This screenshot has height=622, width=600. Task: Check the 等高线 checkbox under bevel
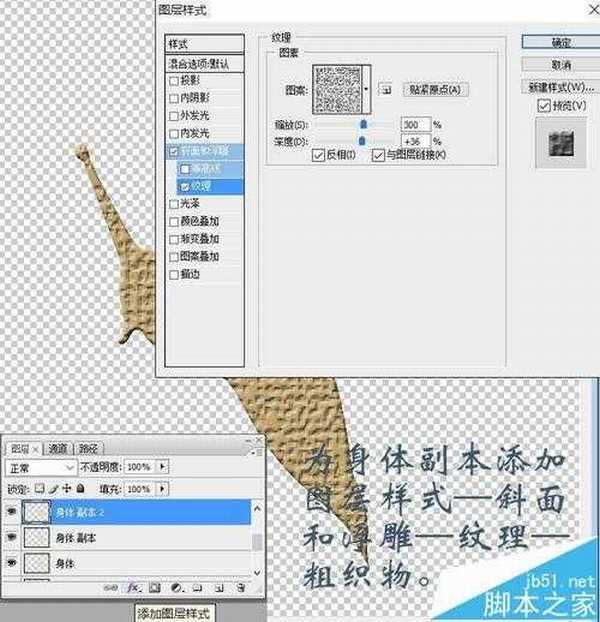click(185, 169)
